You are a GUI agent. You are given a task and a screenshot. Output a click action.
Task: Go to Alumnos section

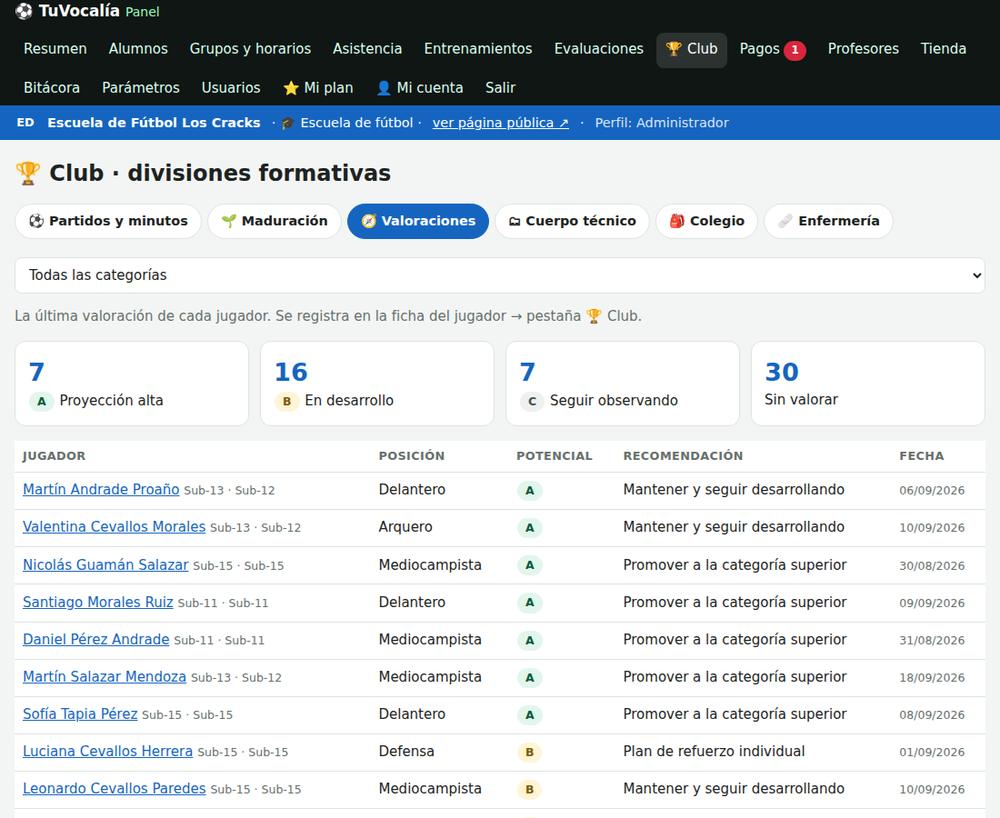point(138,49)
